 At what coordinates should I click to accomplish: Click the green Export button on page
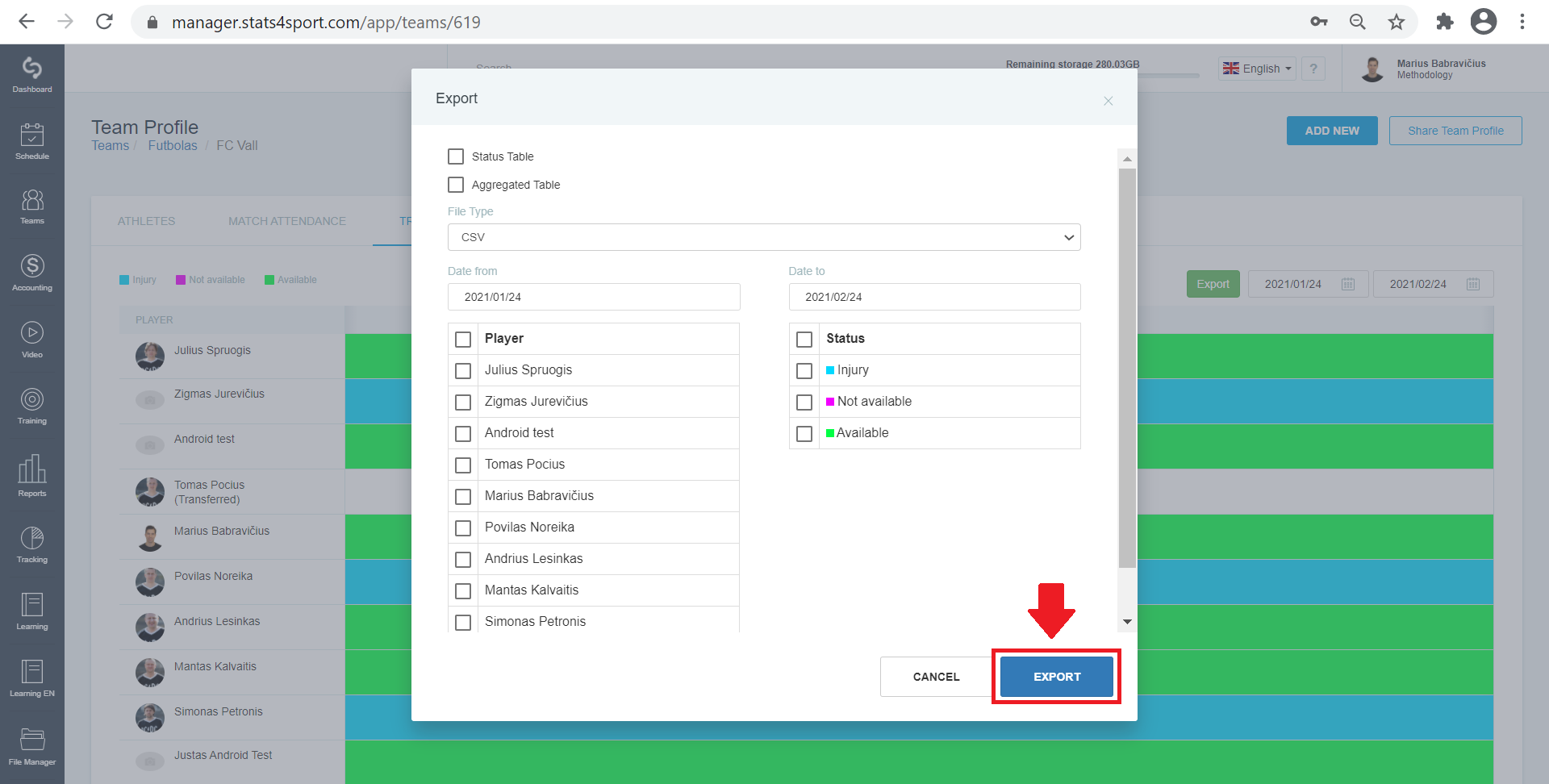pyautogui.click(x=1213, y=284)
